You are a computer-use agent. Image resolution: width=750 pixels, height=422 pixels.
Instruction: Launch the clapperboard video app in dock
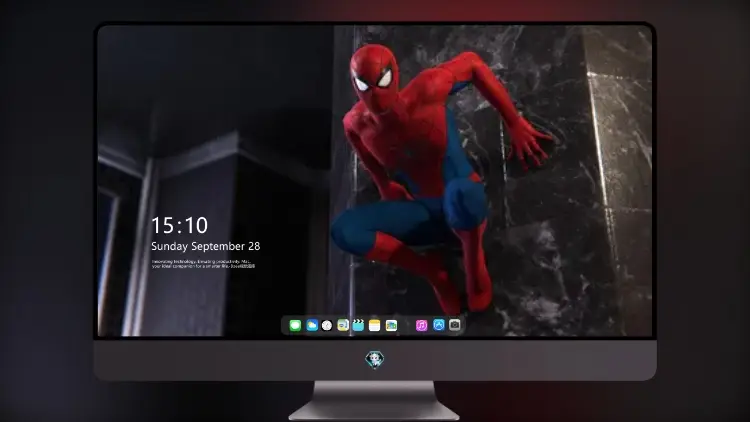pyautogui.click(x=358, y=325)
